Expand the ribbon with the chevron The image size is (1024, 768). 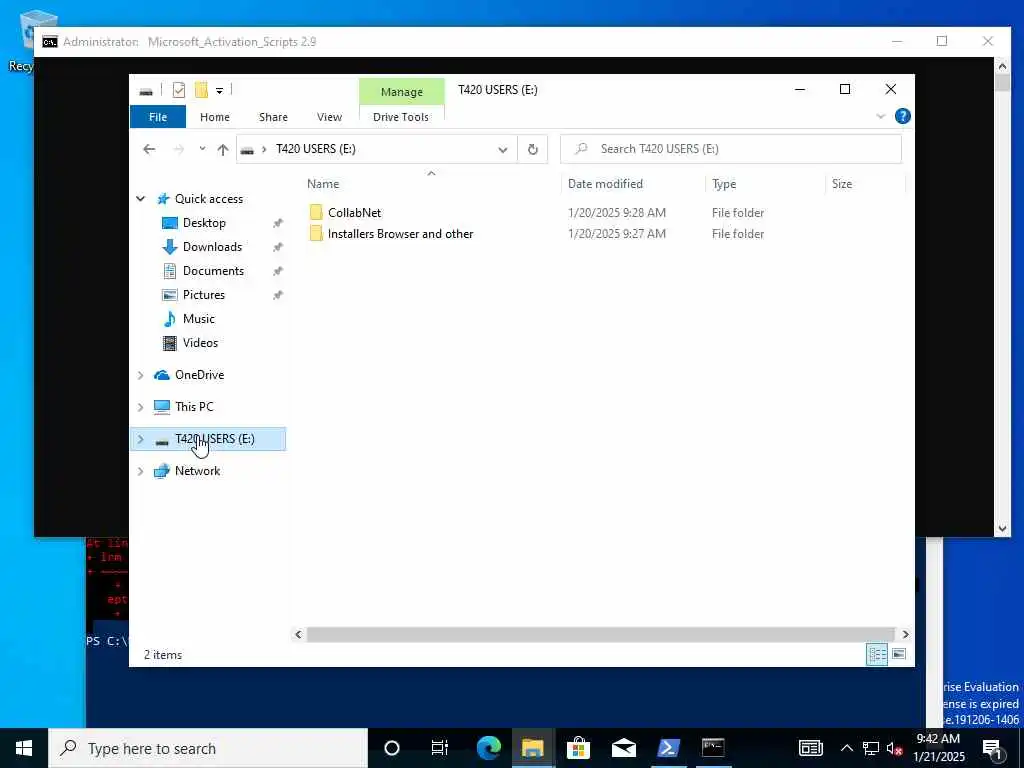point(880,116)
